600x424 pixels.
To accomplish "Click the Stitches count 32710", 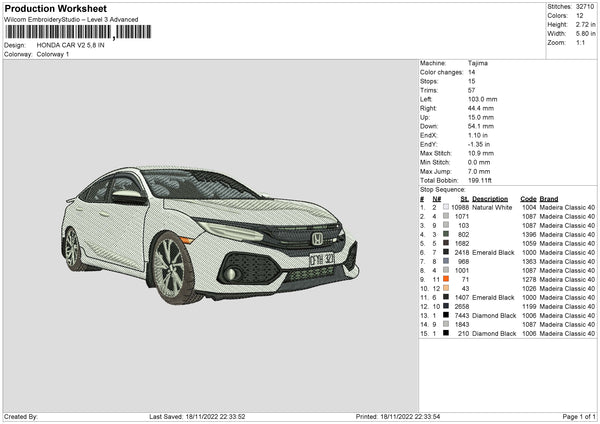I will tap(585, 7).
